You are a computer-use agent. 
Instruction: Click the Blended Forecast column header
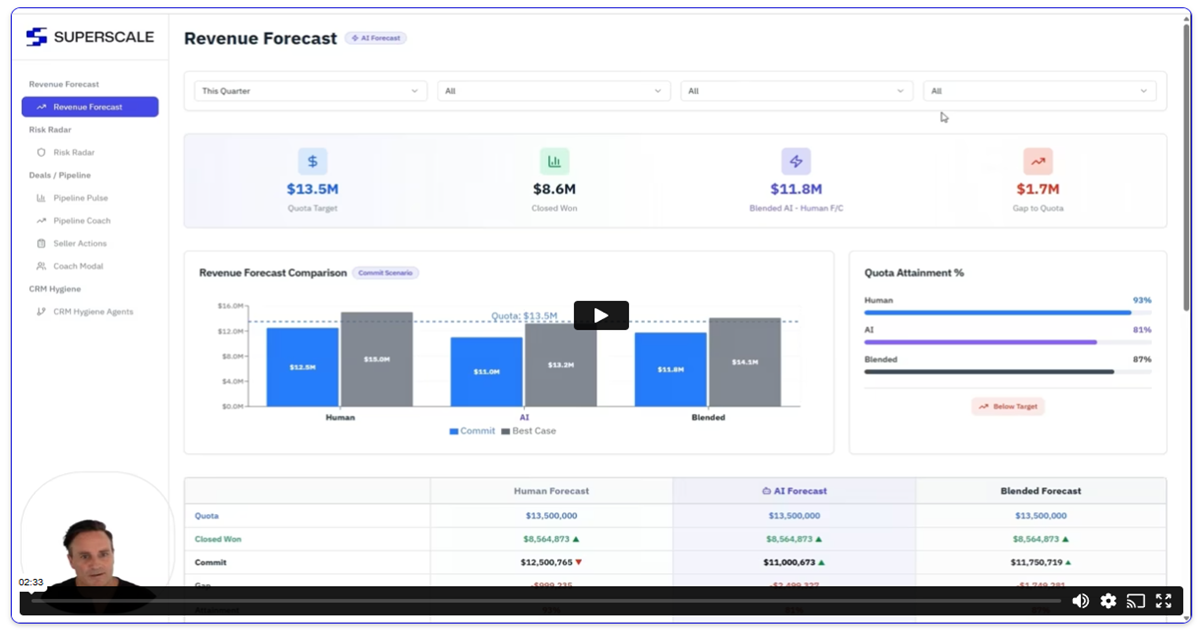[1041, 491]
